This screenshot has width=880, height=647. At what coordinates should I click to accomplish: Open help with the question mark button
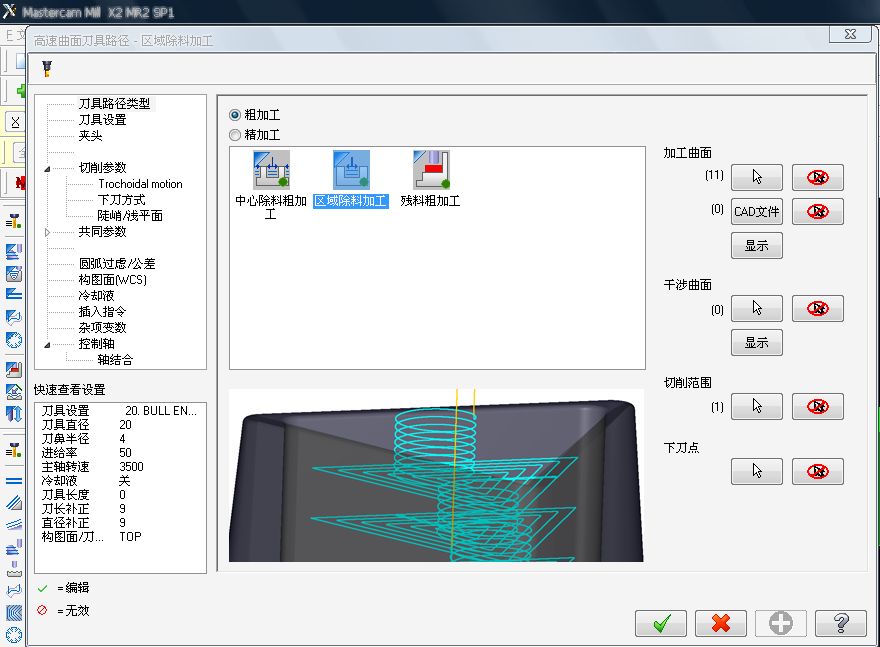point(841,623)
